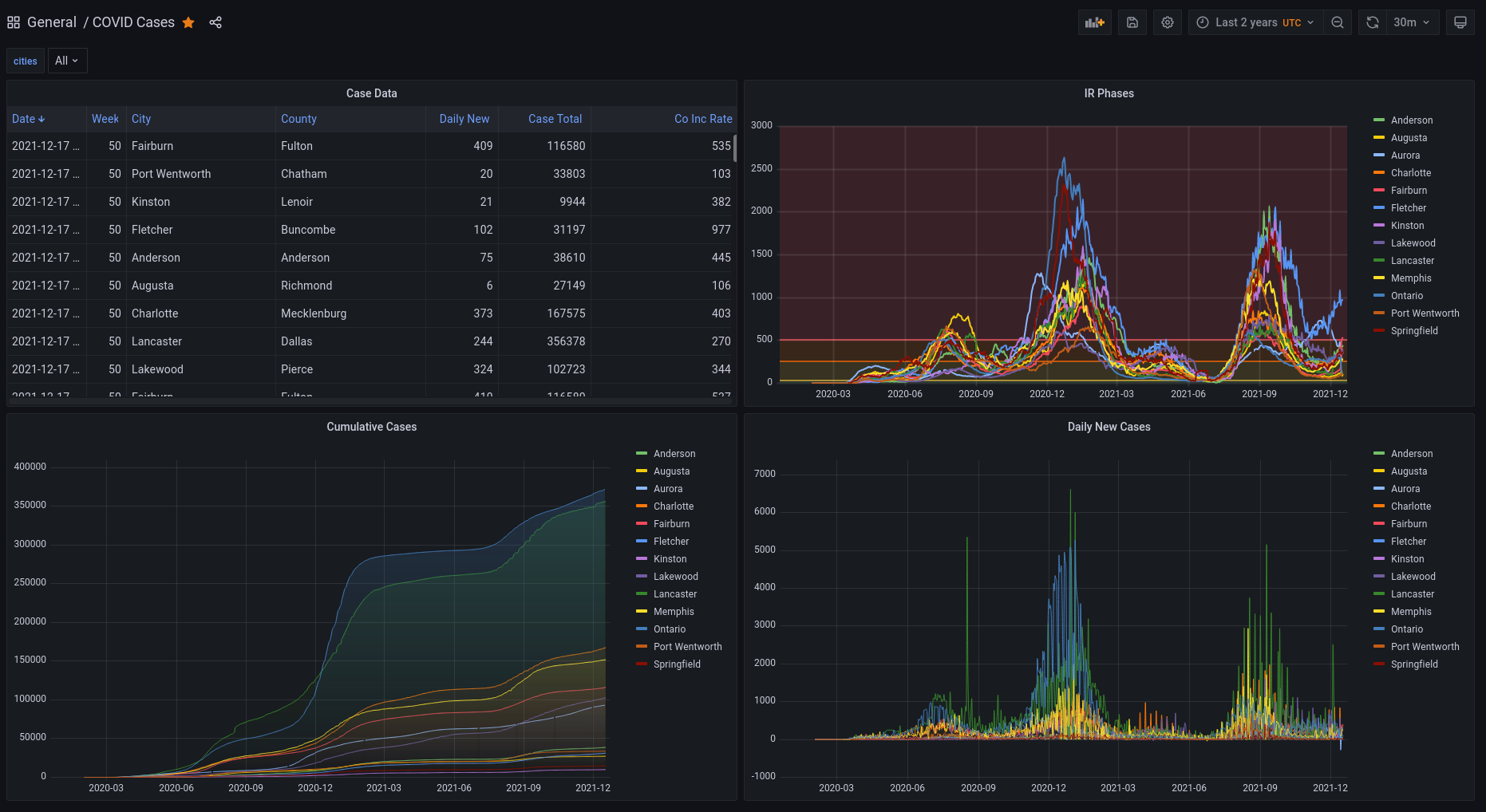1486x812 pixels.
Task: Open the Last 2 years time picker
Action: coord(1255,22)
